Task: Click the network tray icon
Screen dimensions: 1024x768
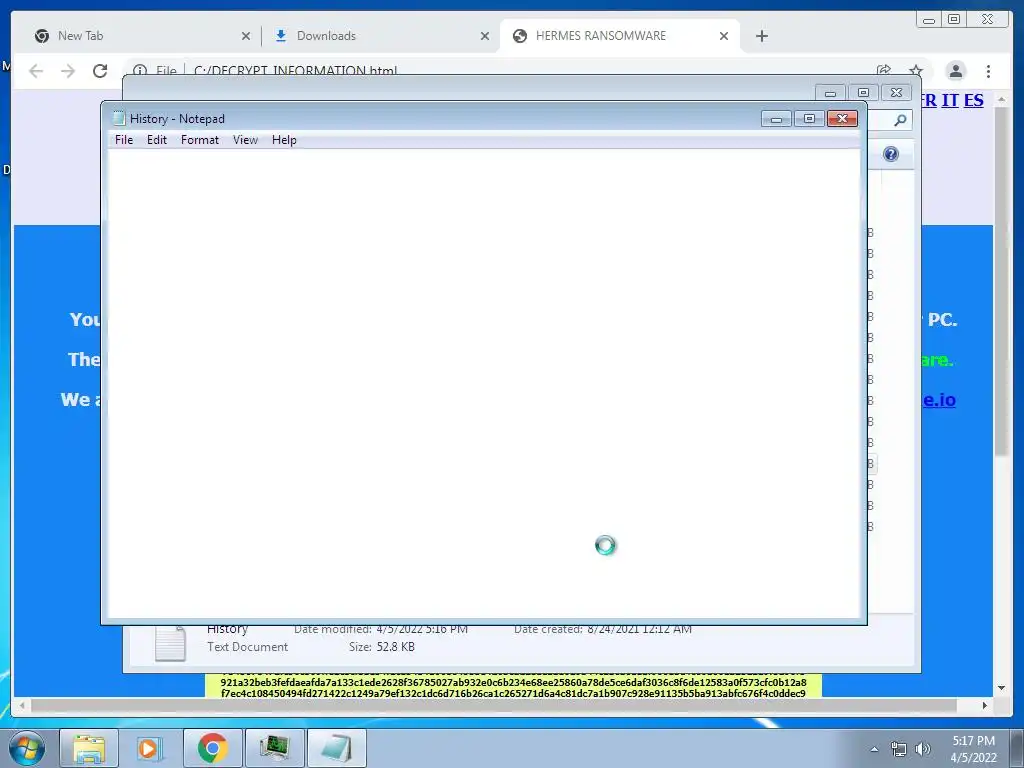Action: 899,749
